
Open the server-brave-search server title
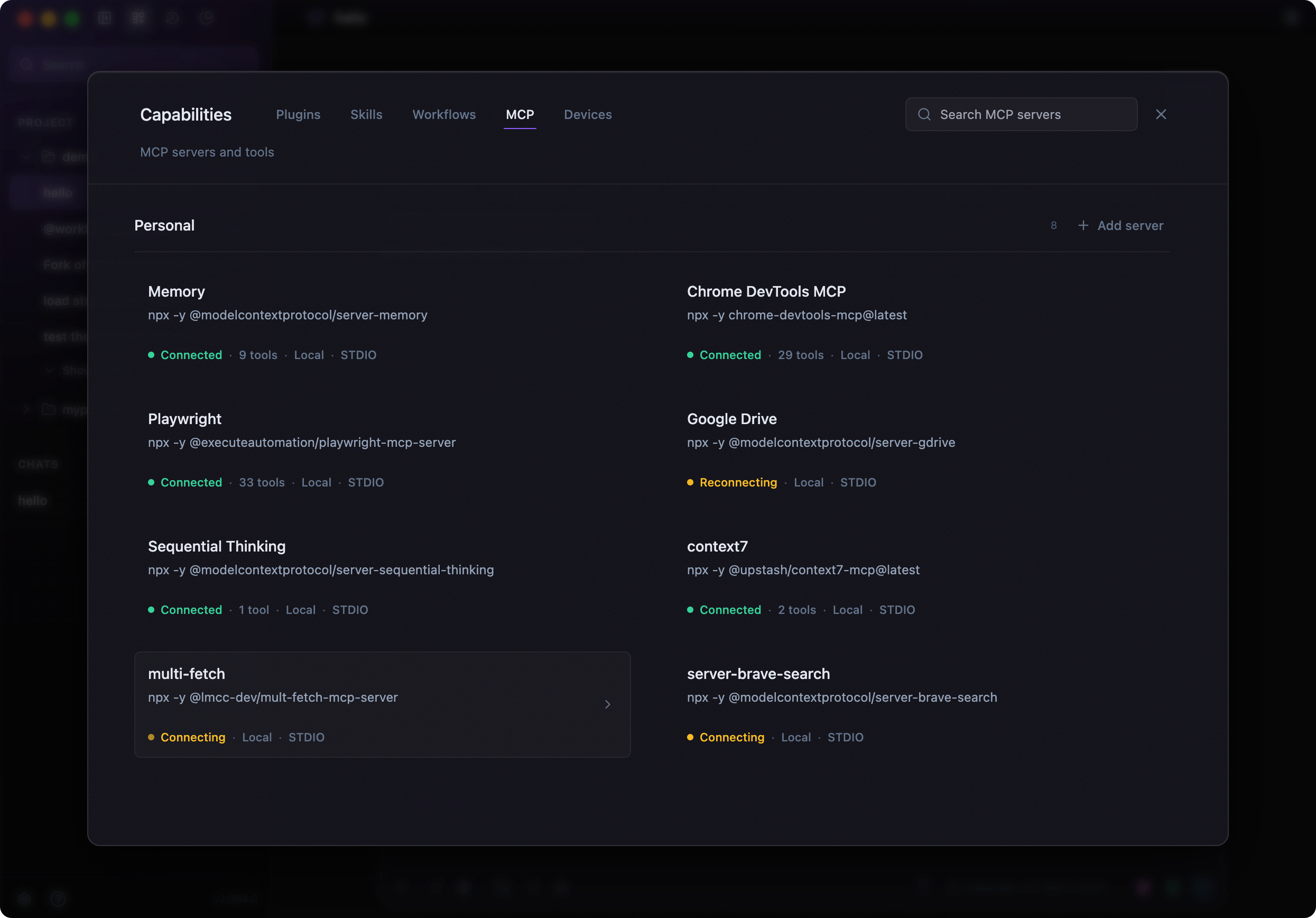click(x=758, y=673)
